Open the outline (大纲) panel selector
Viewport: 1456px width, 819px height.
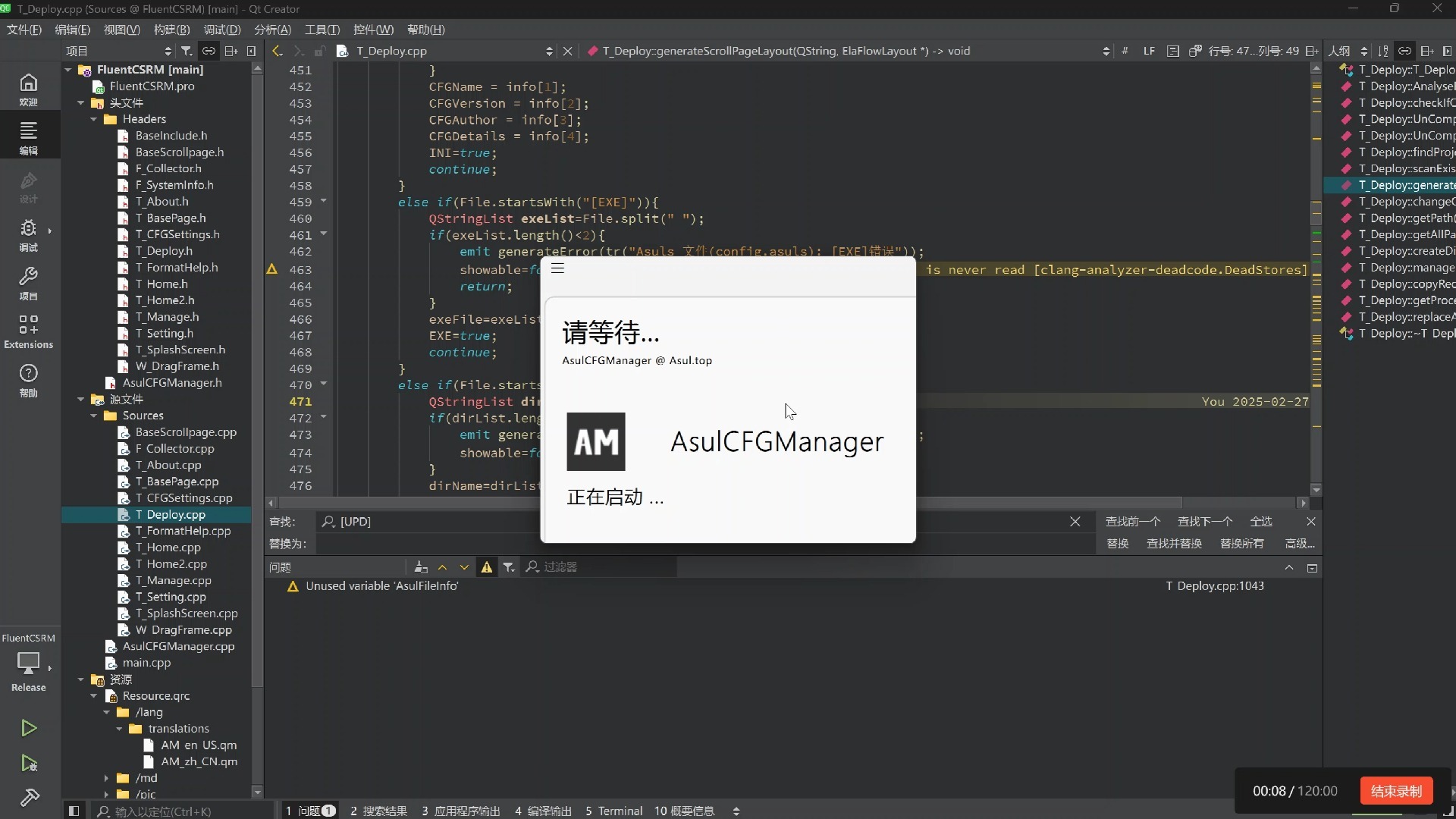tap(1348, 51)
